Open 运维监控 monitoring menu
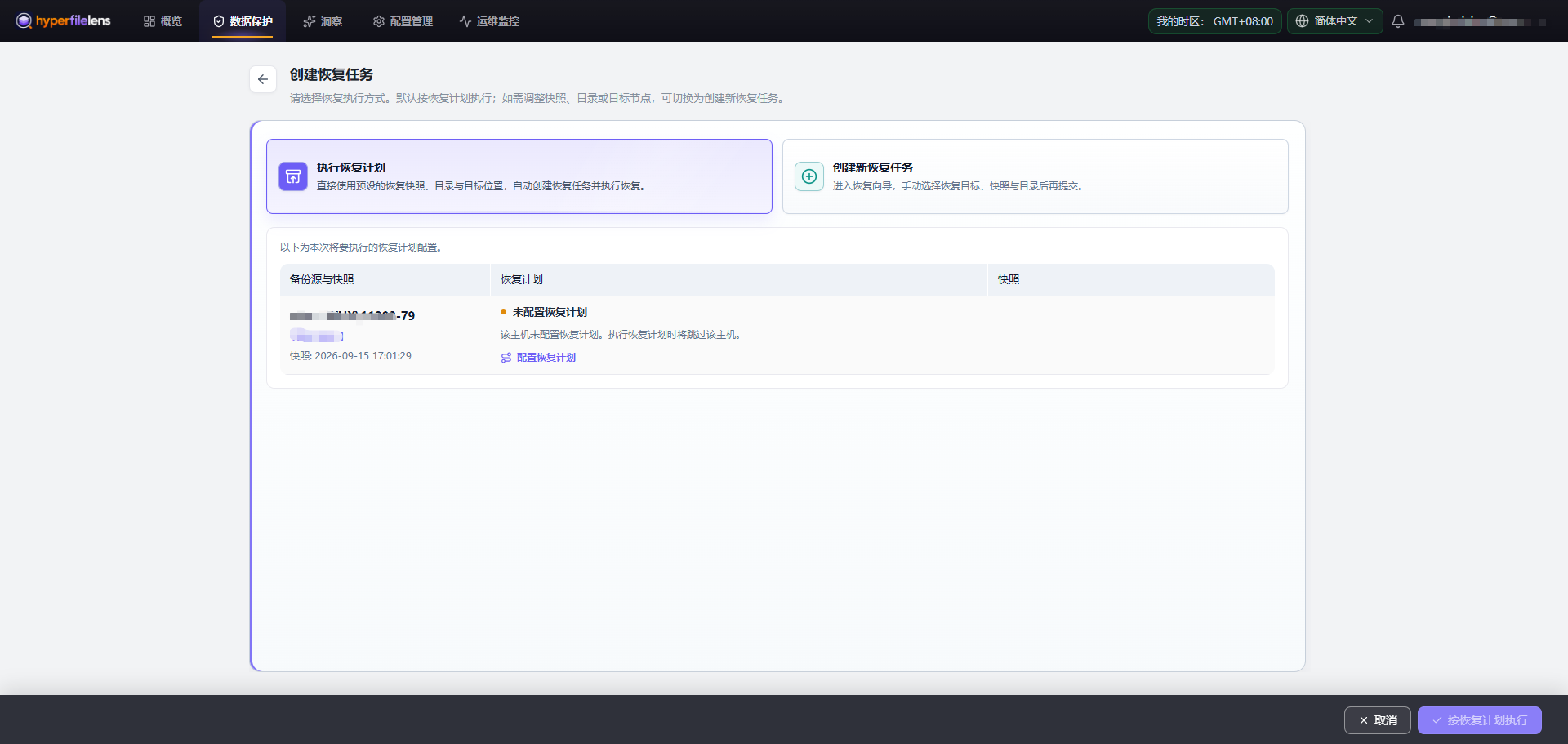The height and width of the screenshot is (744, 1568). [x=489, y=21]
